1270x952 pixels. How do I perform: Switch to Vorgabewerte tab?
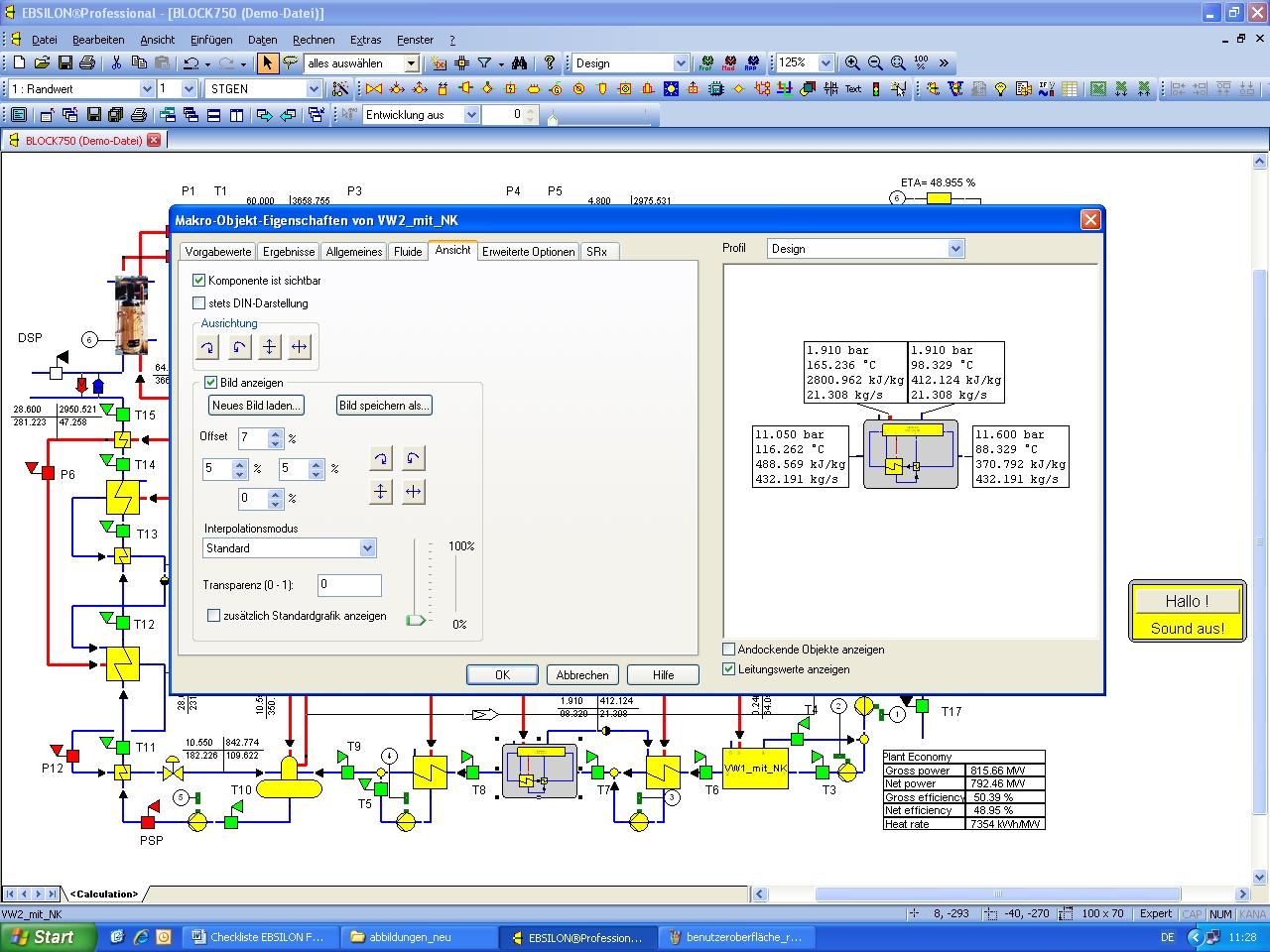[x=218, y=252]
